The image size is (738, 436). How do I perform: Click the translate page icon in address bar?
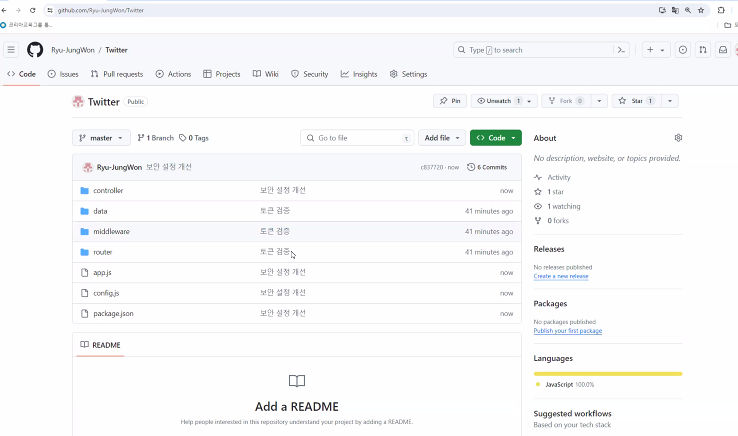[x=675, y=10]
